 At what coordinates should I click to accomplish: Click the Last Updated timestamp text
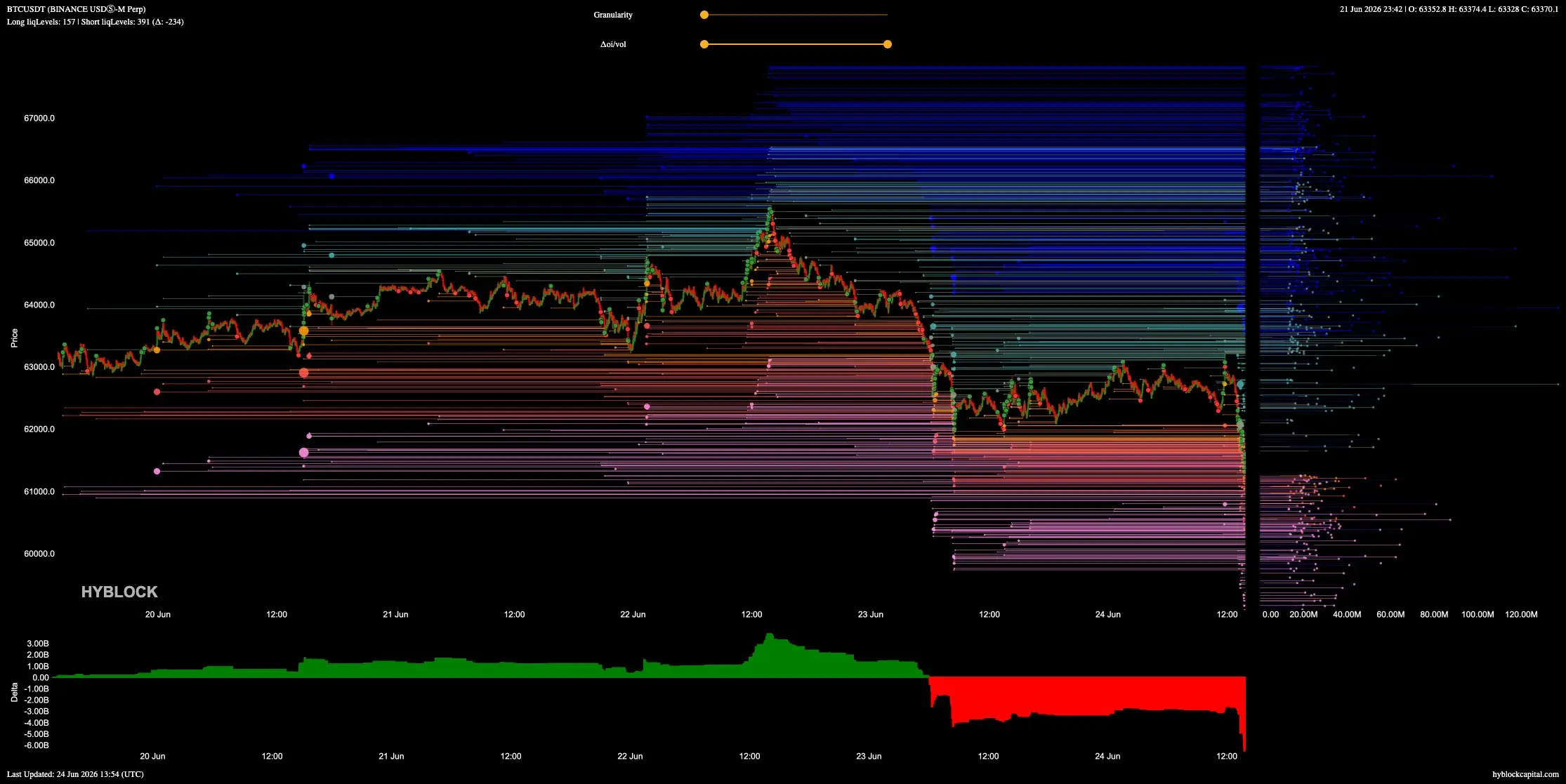[75, 774]
